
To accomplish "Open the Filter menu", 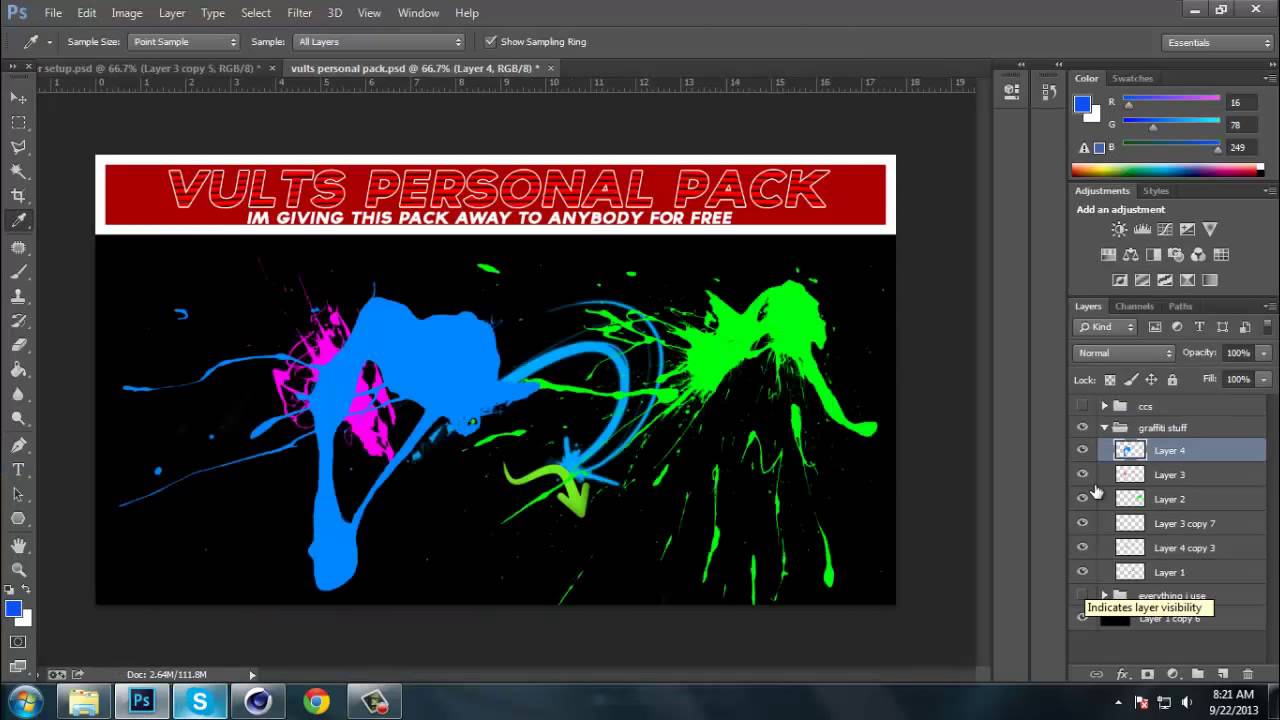I will coord(300,13).
